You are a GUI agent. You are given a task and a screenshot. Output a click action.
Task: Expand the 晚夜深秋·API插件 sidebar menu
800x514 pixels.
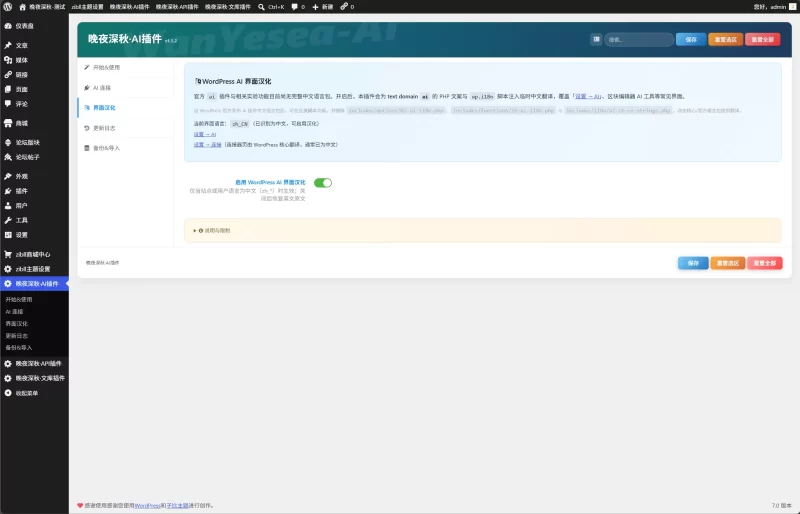(x=34, y=363)
